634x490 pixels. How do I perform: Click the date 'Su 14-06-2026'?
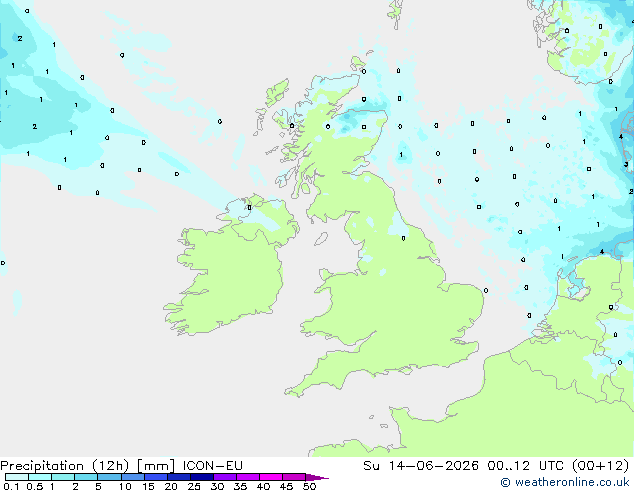pos(421,466)
